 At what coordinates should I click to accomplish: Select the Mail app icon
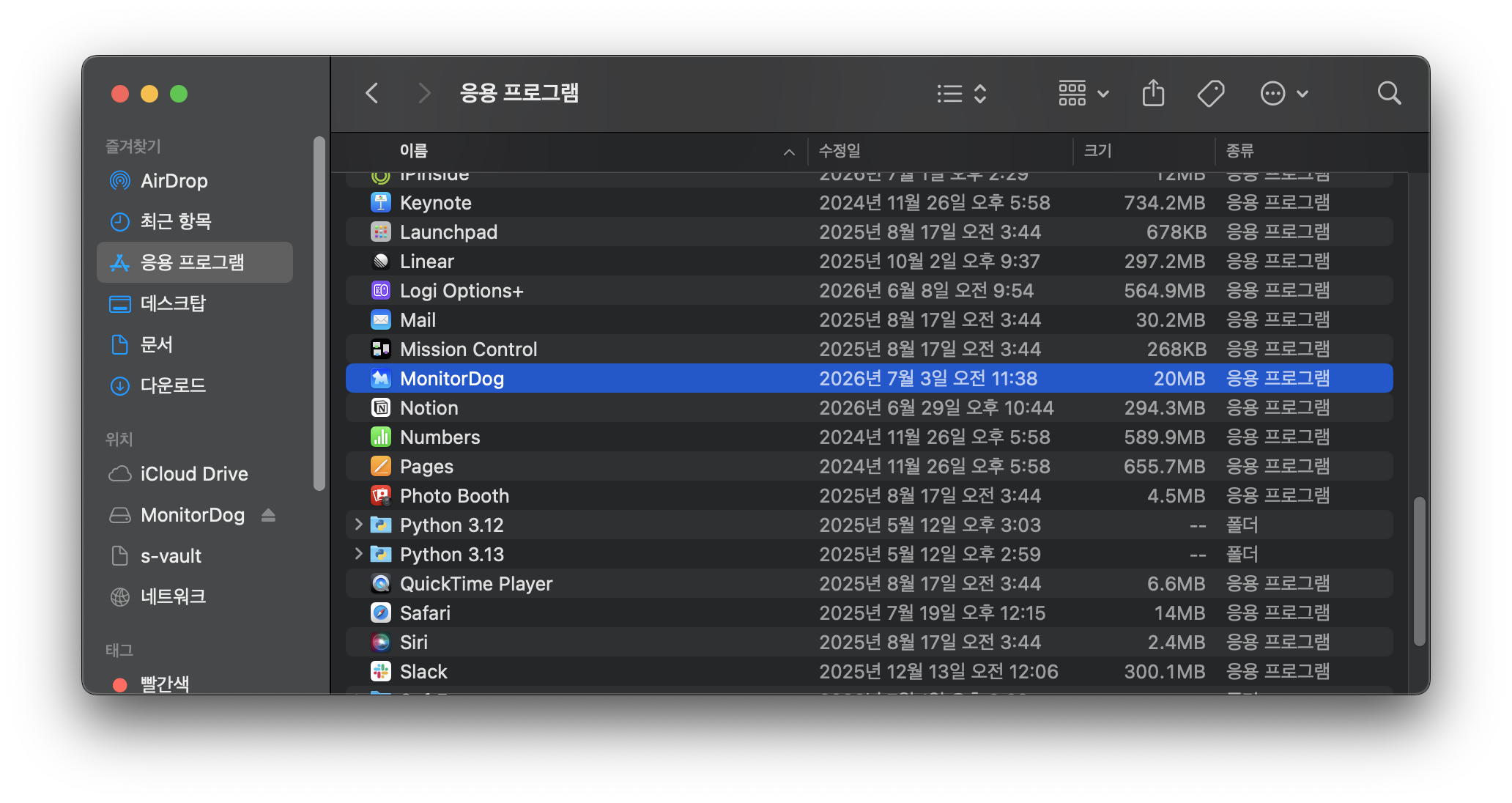tap(381, 319)
